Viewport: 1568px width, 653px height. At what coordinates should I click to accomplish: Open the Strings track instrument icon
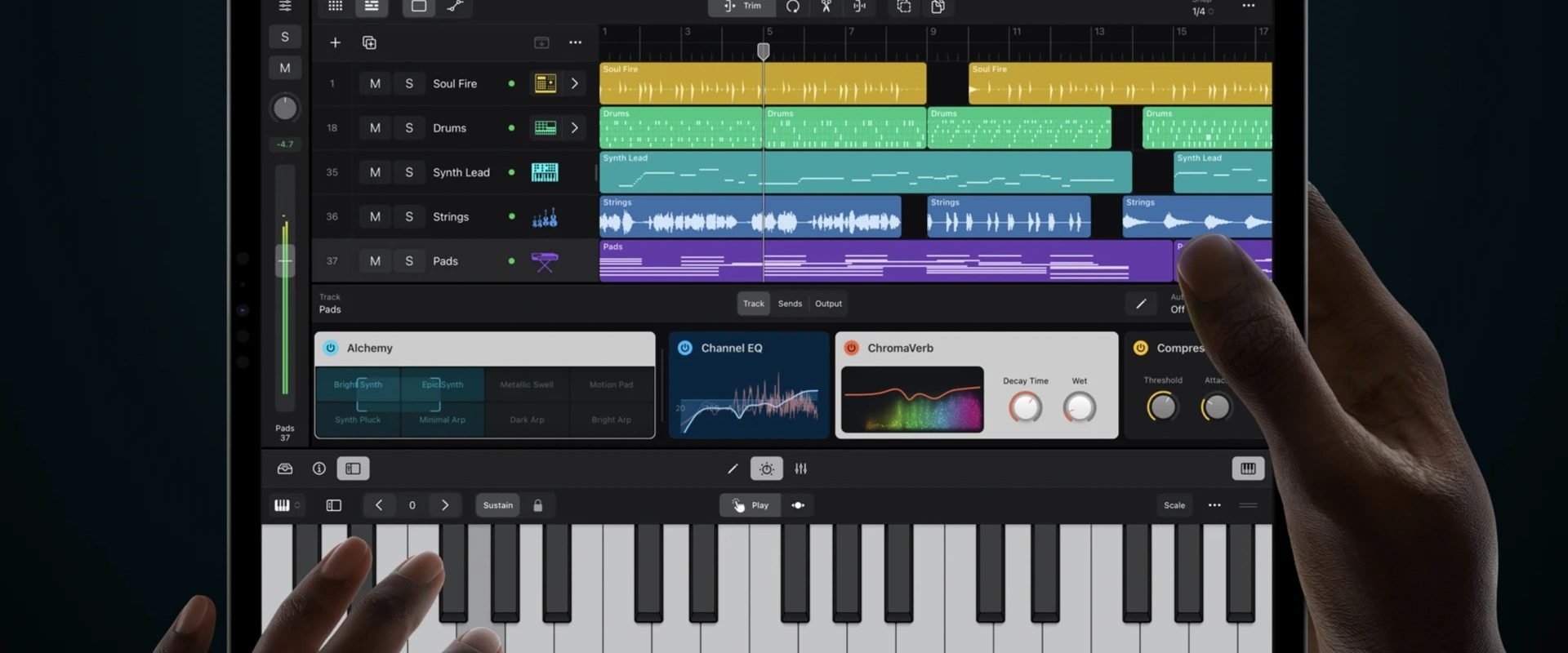click(x=545, y=217)
